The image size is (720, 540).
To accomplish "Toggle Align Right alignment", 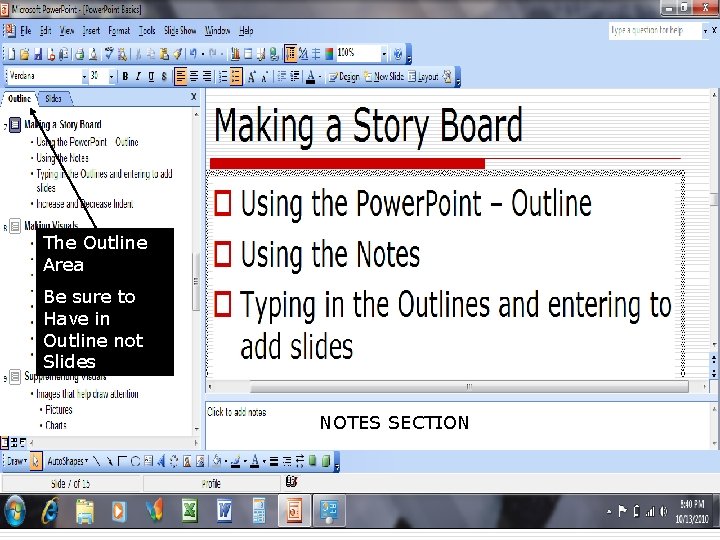I will pos(207,77).
